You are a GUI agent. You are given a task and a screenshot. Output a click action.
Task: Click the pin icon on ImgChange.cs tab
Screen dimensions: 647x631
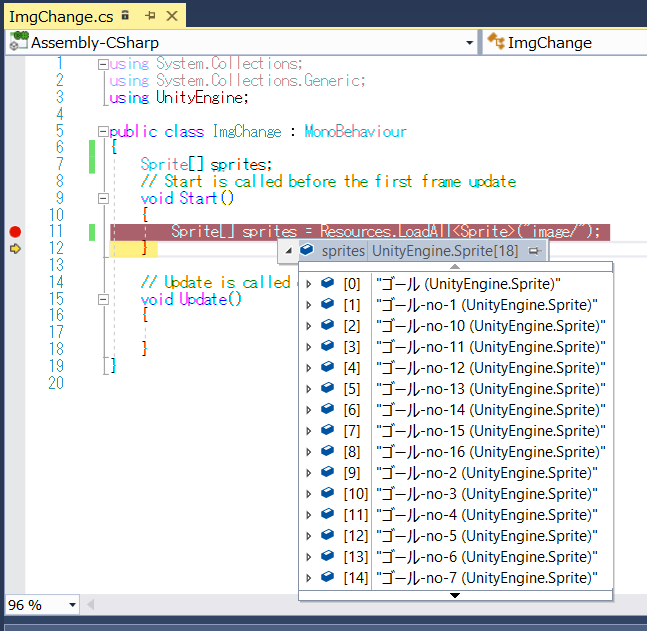point(150,16)
